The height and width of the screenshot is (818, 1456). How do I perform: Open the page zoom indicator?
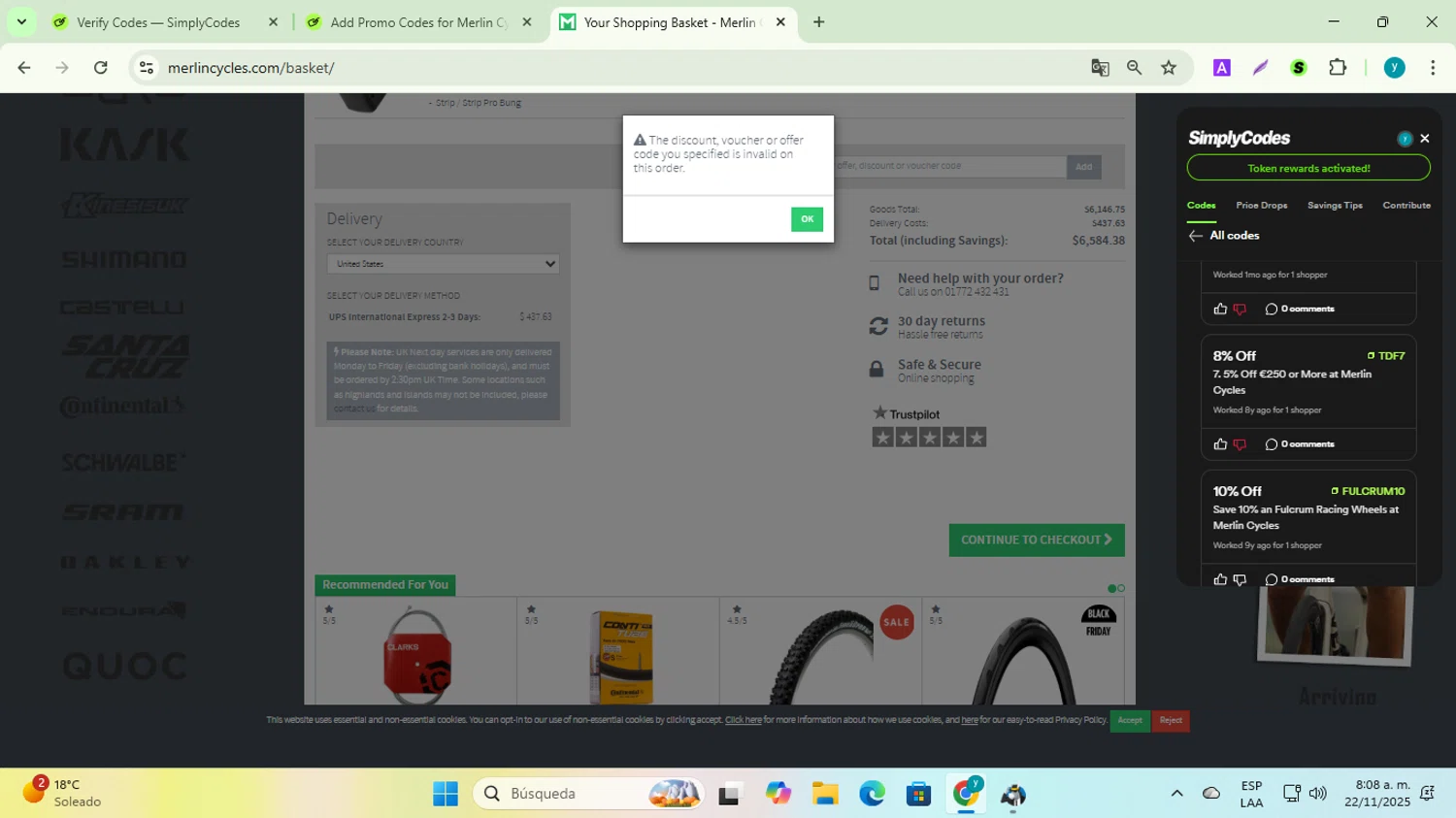1134,68
